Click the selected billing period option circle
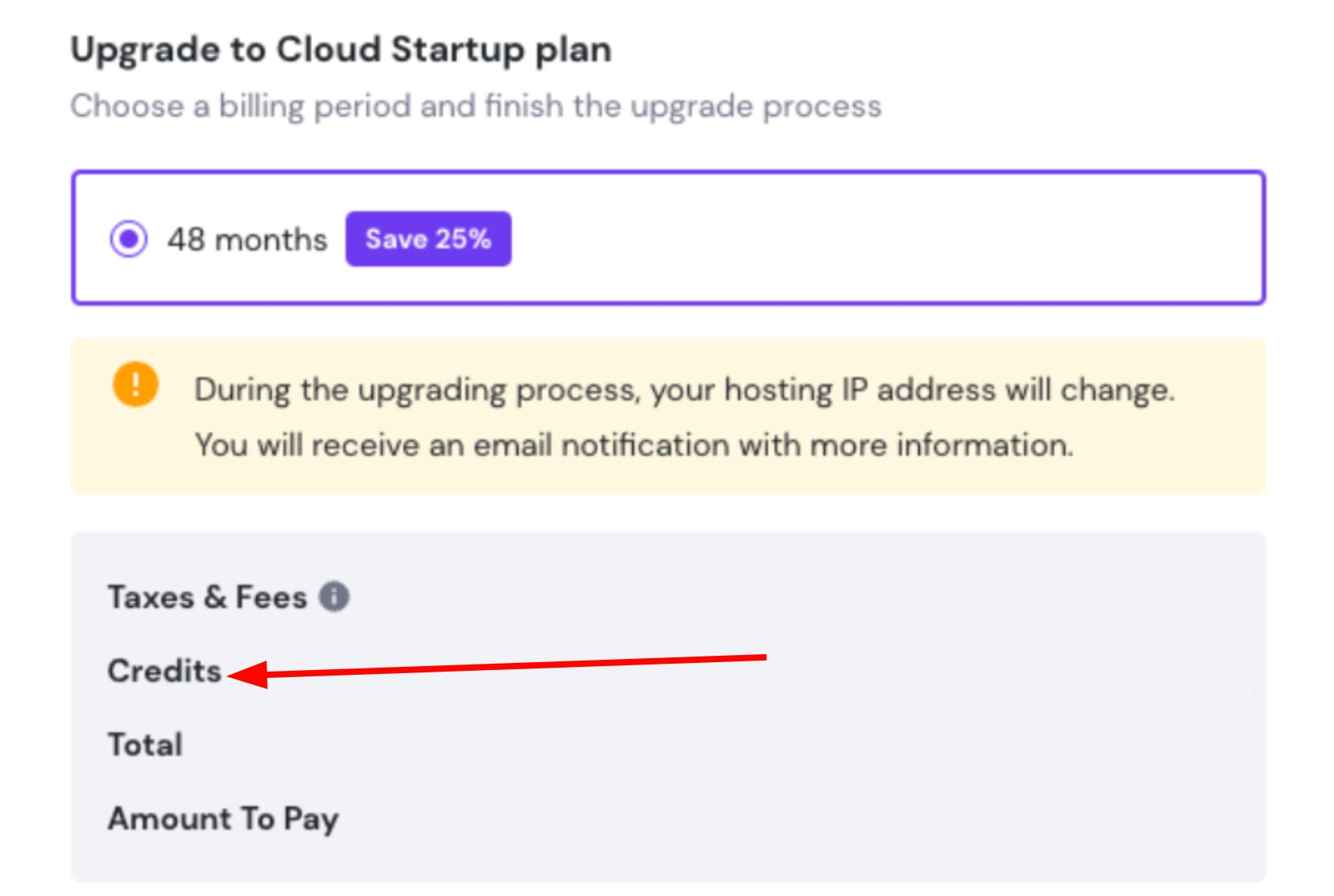Screen dimensions: 1334x896 (130, 239)
